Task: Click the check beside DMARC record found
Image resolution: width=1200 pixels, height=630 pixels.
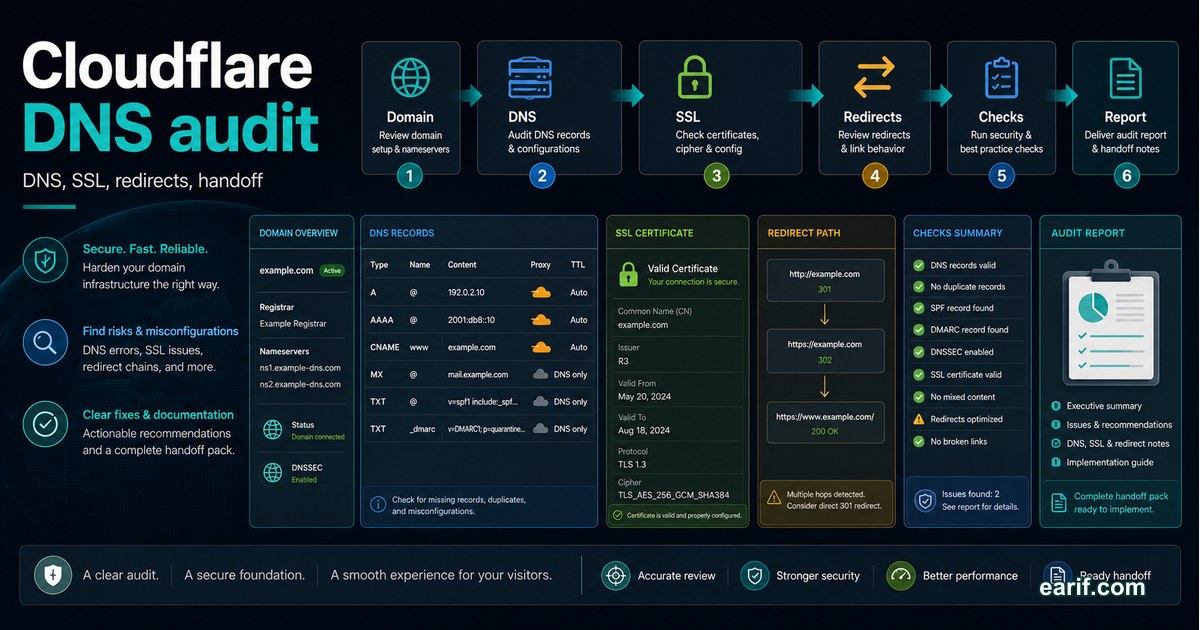Action: click(x=919, y=330)
